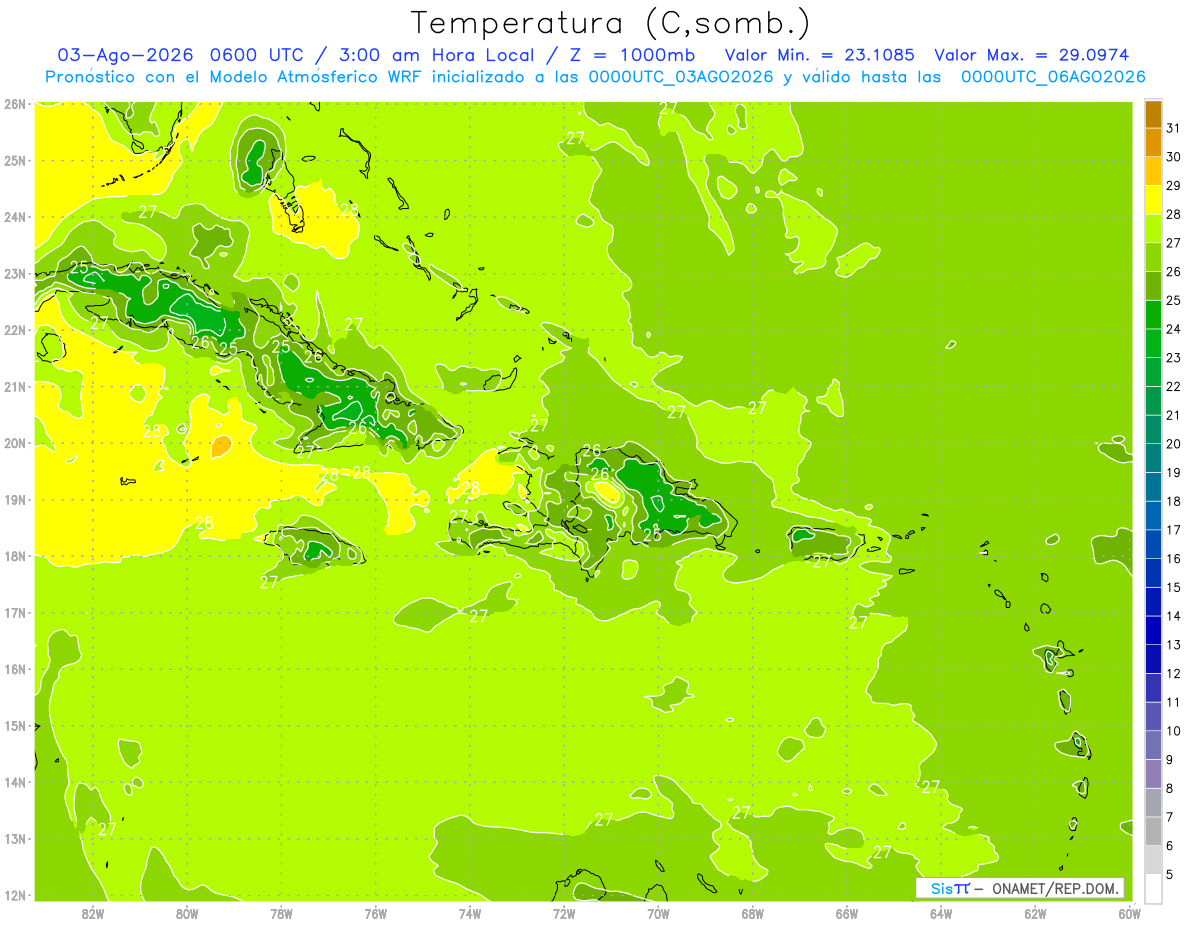This screenshot has width=1200, height=927.
Task: Click the orange color bar segment between 29 and 30
Action: [1153, 171]
